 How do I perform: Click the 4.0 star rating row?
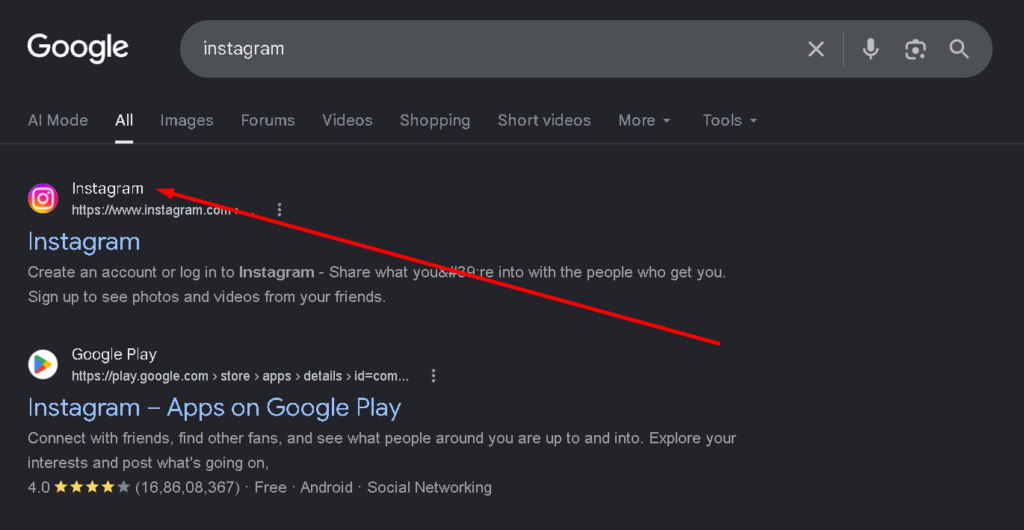pyautogui.click(x=259, y=487)
